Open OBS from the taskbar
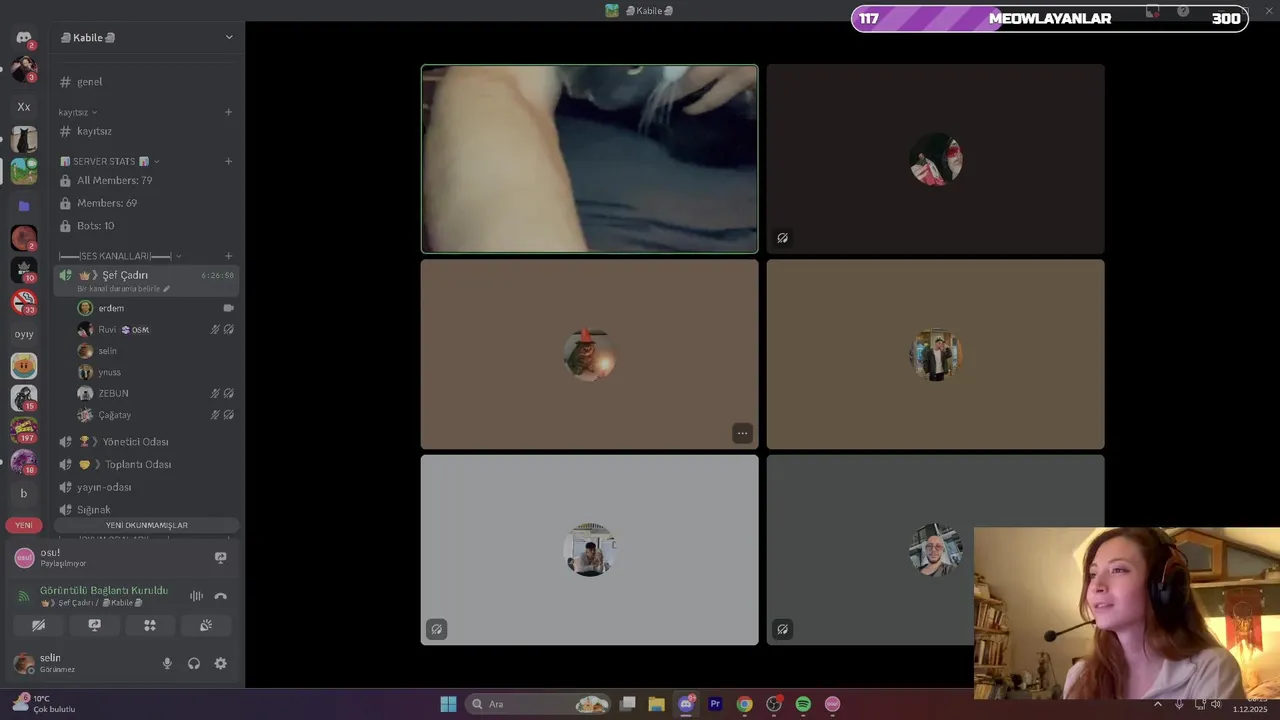The image size is (1280, 720). [773, 704]
